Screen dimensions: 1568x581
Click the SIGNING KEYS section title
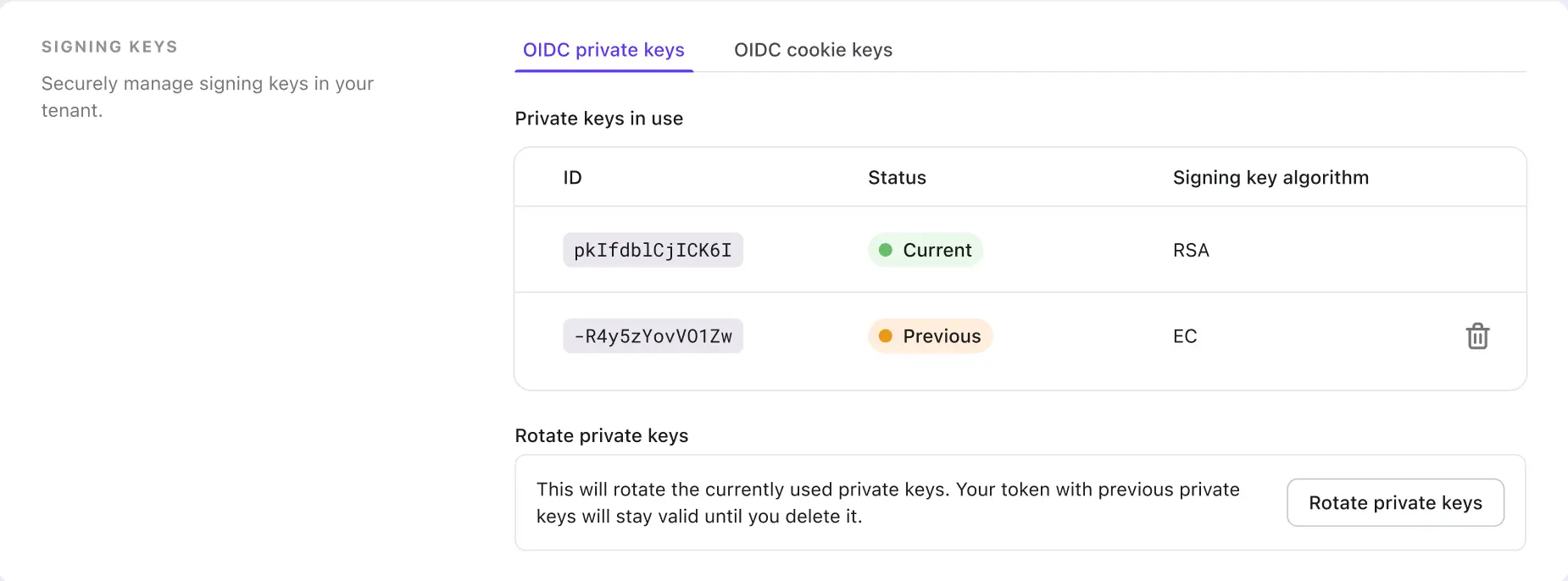[x=109, y=47]
